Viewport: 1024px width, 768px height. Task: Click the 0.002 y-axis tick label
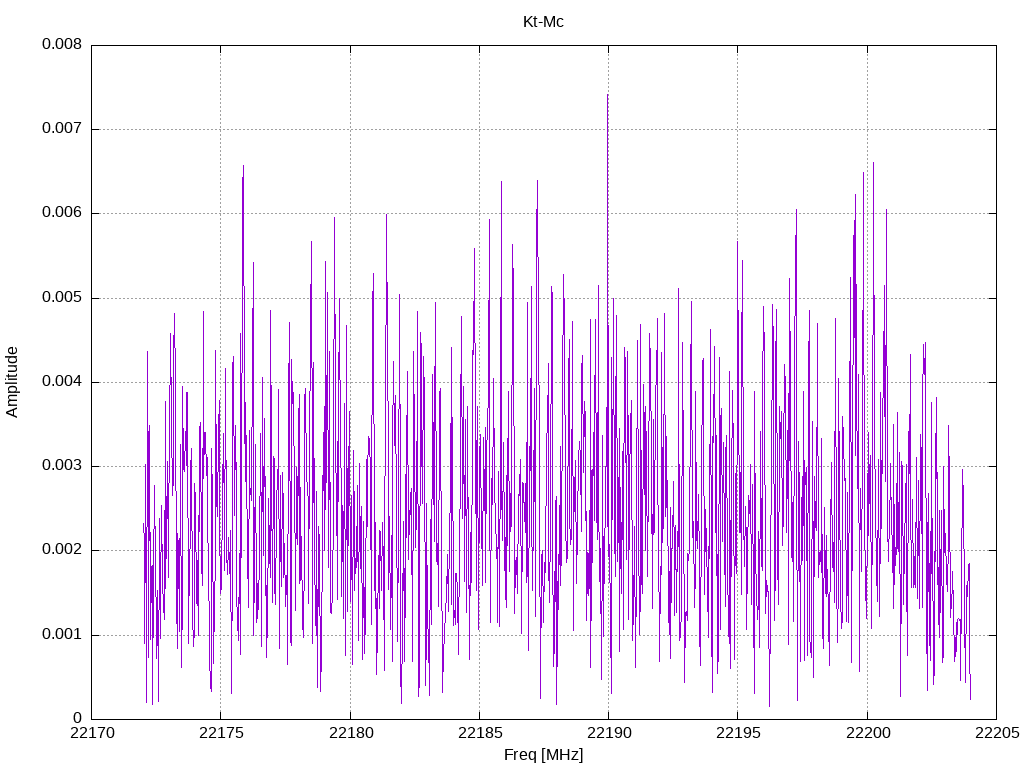[62, 550]
